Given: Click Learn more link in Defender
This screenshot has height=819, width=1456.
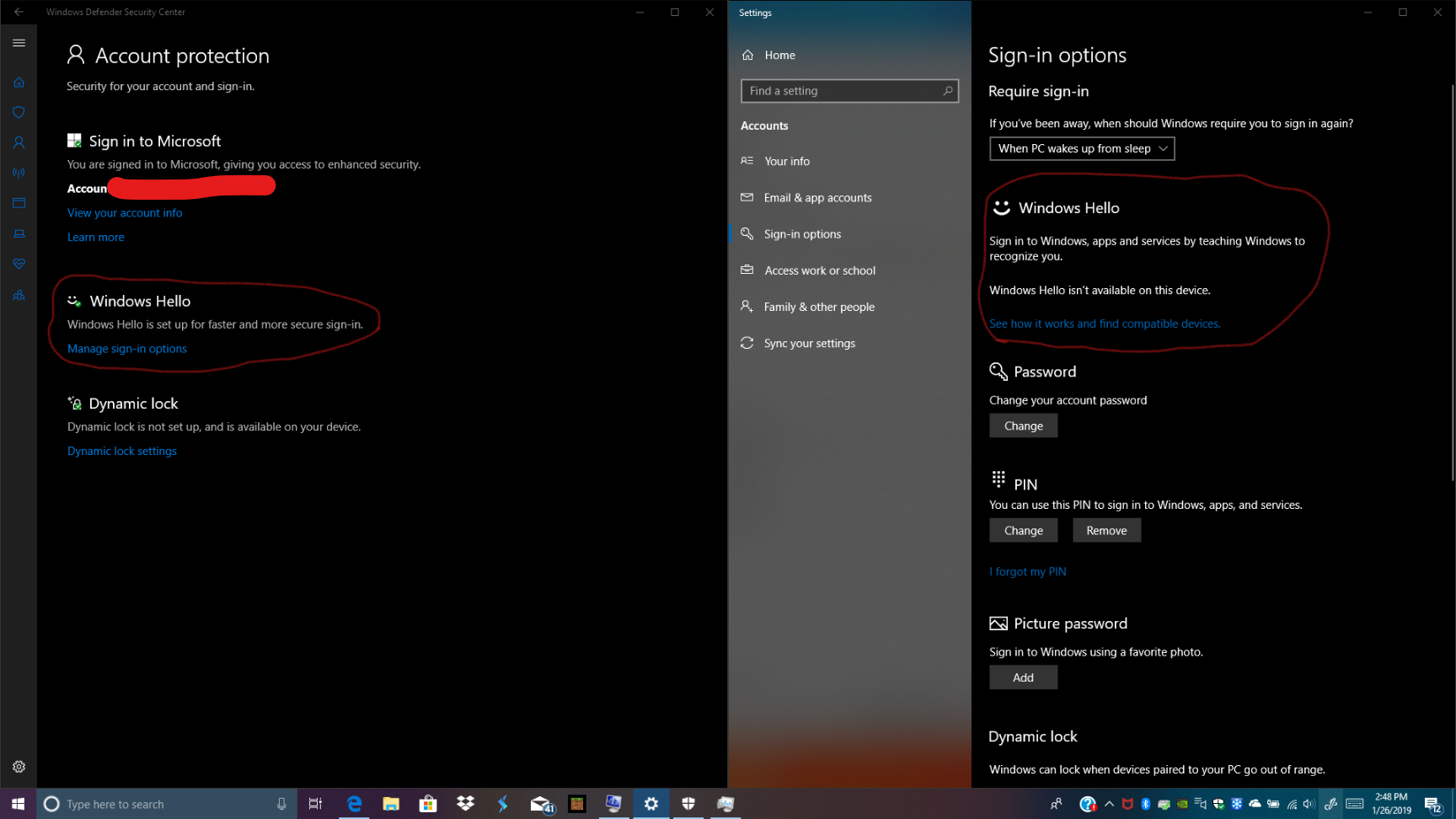Looking at the screenshot, I should [x=96, y=237].
